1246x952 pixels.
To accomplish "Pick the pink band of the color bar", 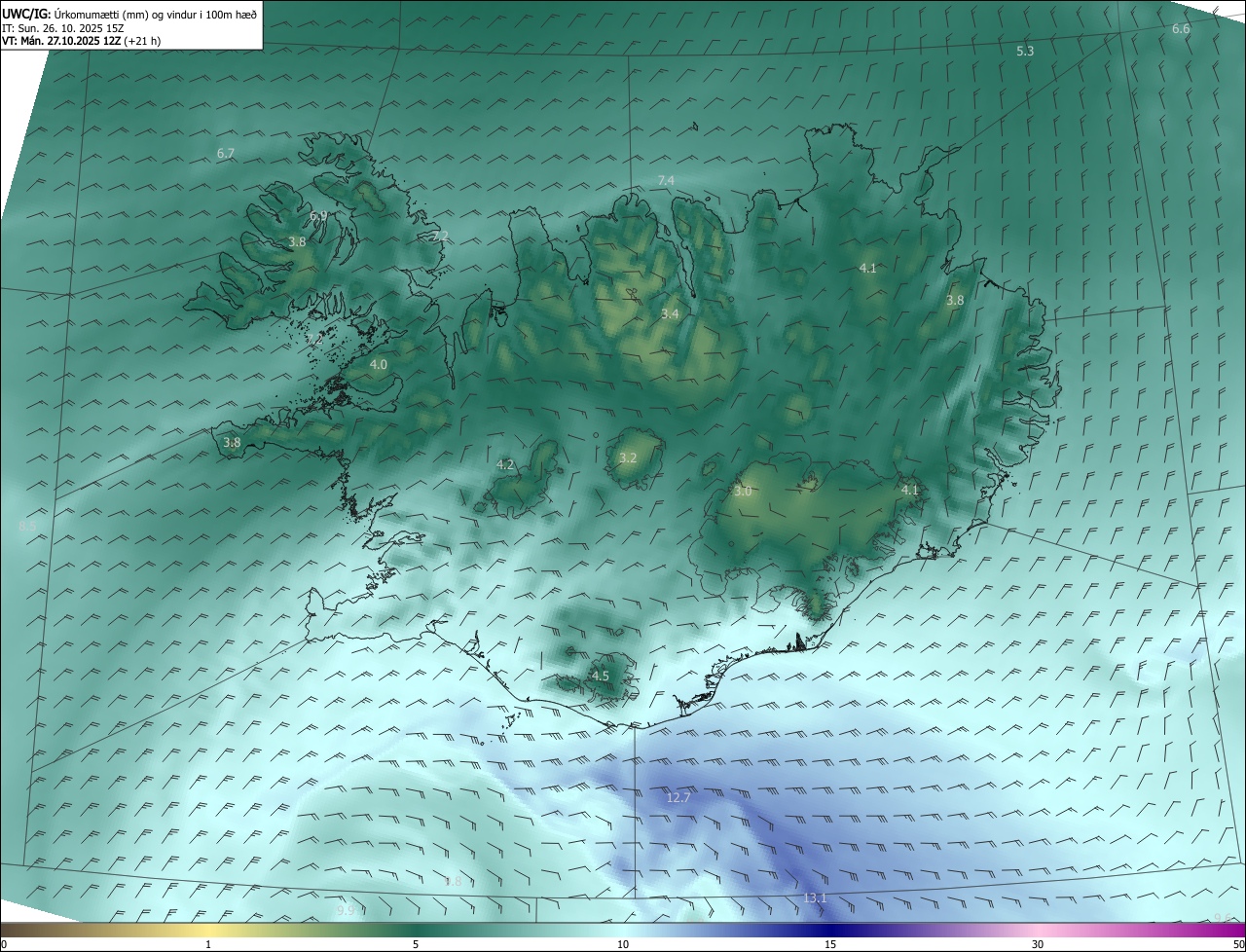I will [x=1038, y=930].
